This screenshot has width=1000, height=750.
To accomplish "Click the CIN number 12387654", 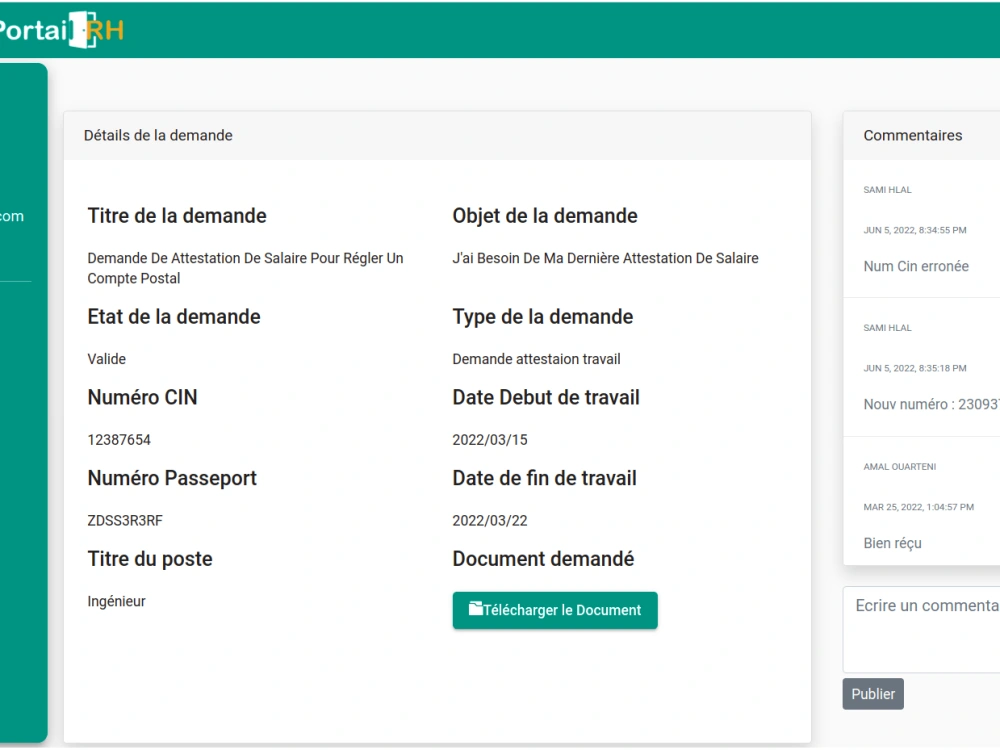I will pyautogui.click(x=119, y=440).
